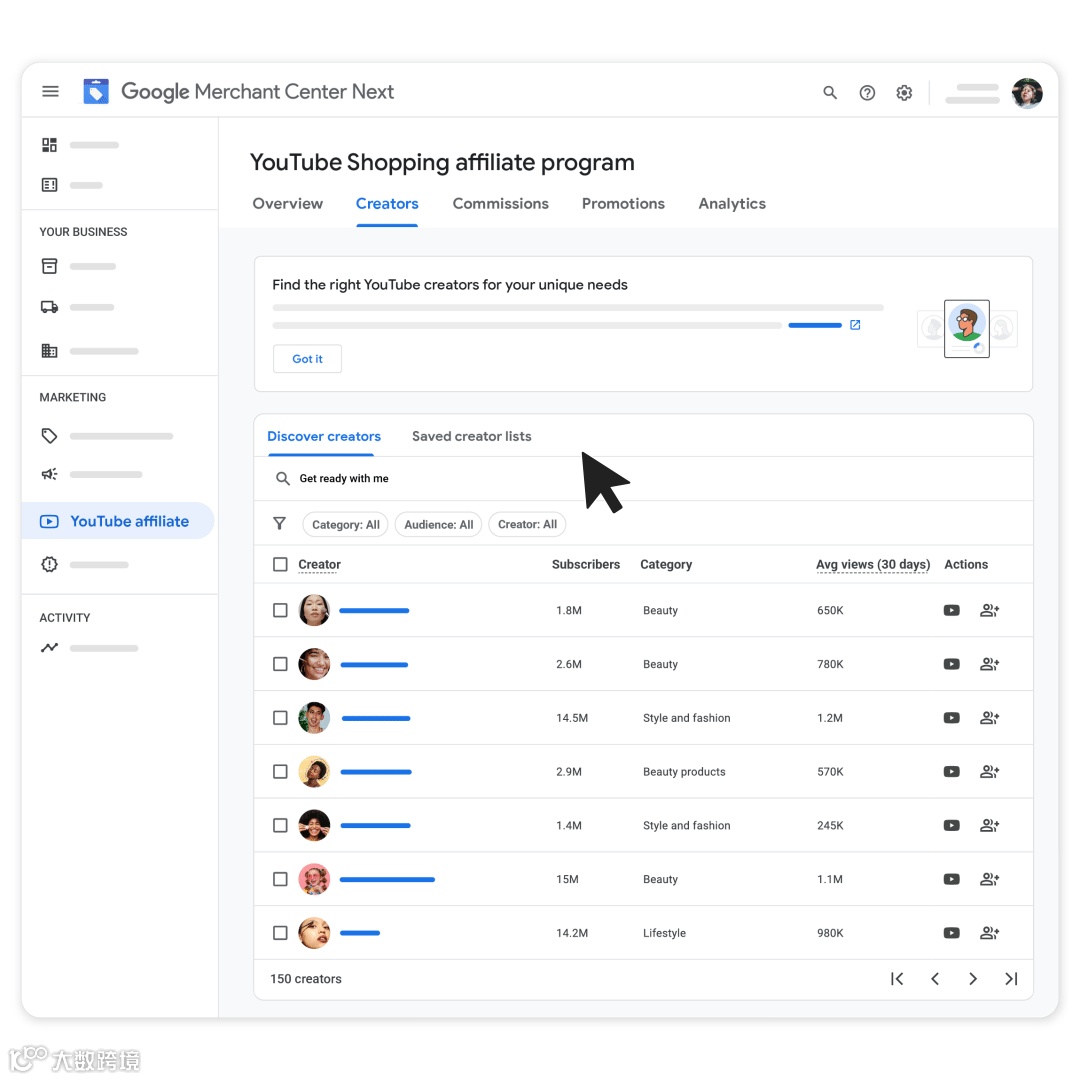The width and height of the screenshot is (1080, 1080).
Task: Add the 1.8M subscriber creator to list
Action: click(x=990, y=610)
